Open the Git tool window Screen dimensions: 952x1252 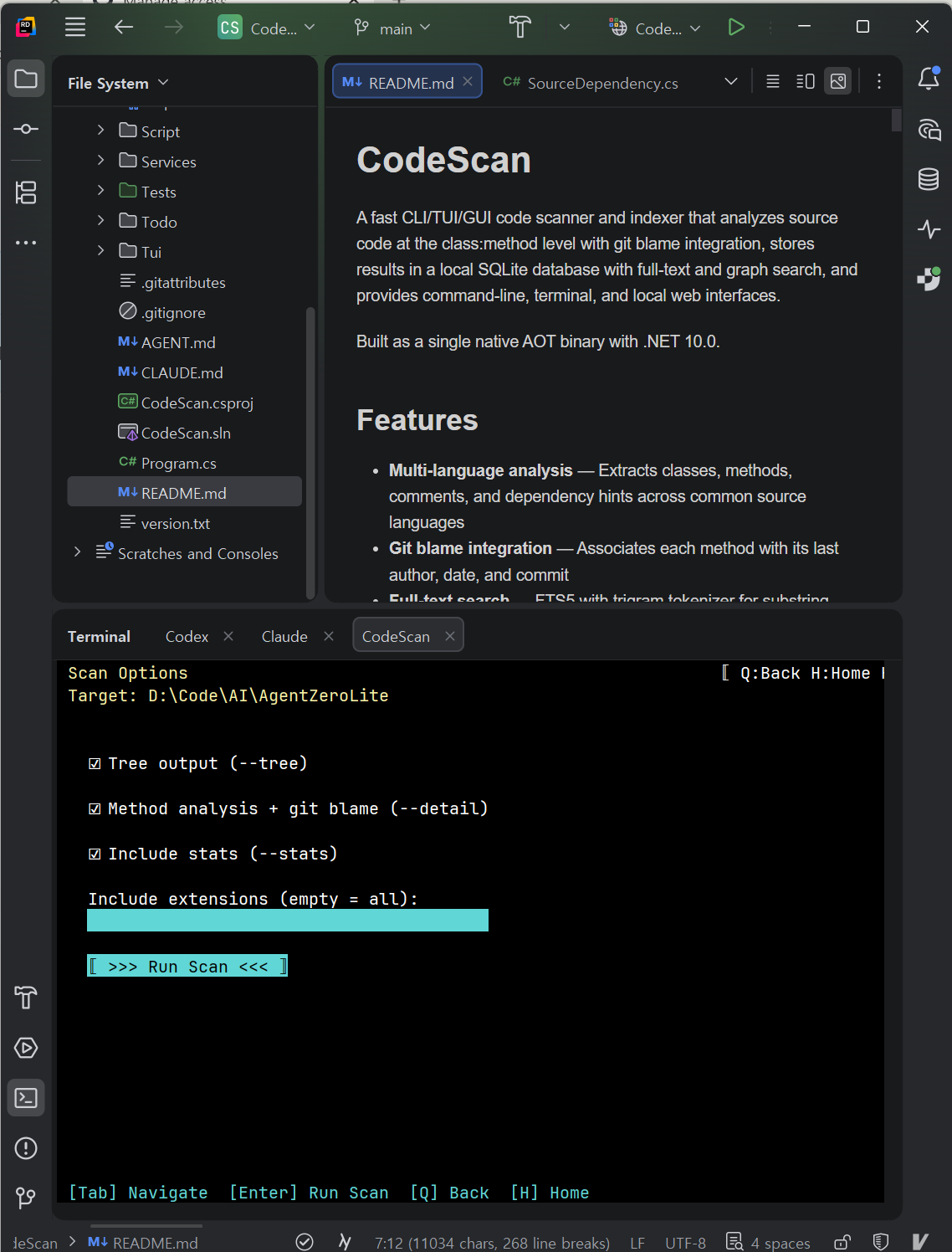pyautogui.click(x=26, y=1198)
